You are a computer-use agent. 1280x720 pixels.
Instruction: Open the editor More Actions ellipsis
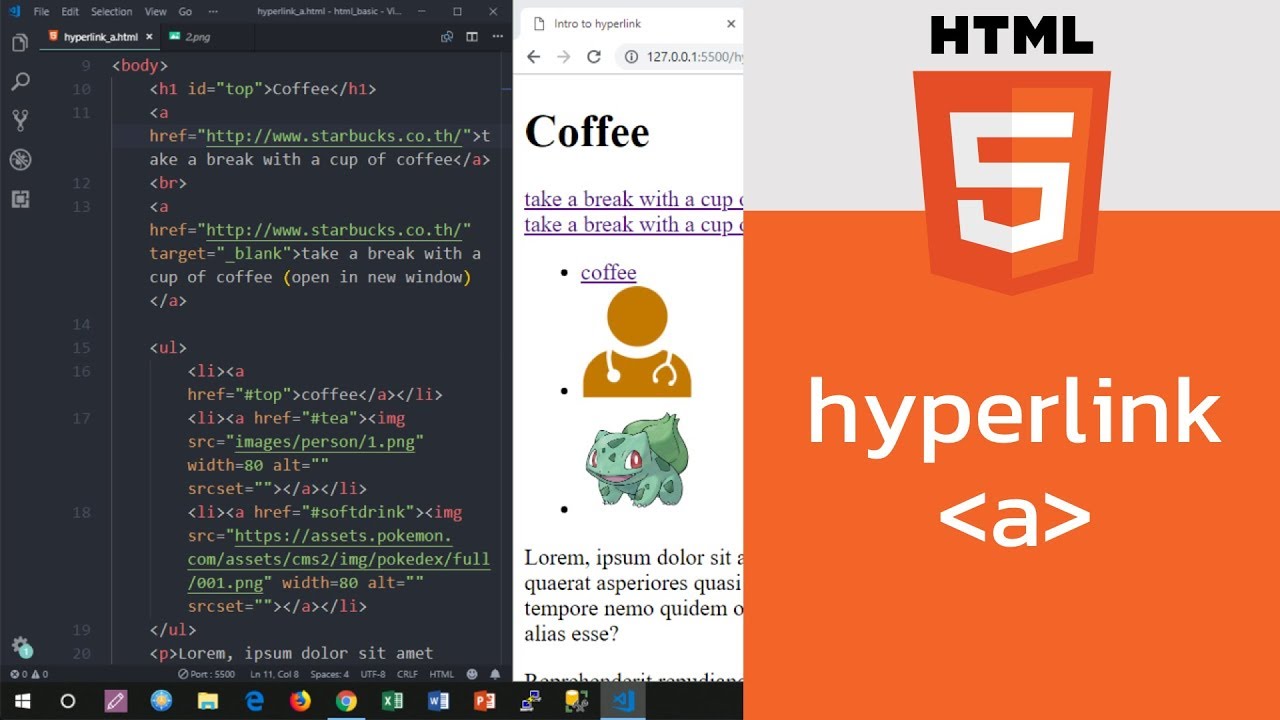[x=496, y=37]
